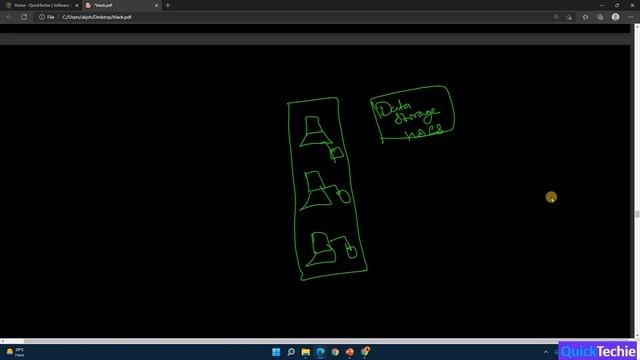Open the red round app on taskbar

click(350, 352)
